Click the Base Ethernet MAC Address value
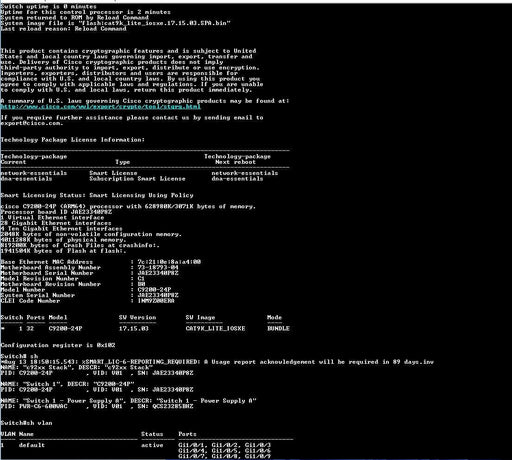The image size is (512, 460). [x=169, y=262]
